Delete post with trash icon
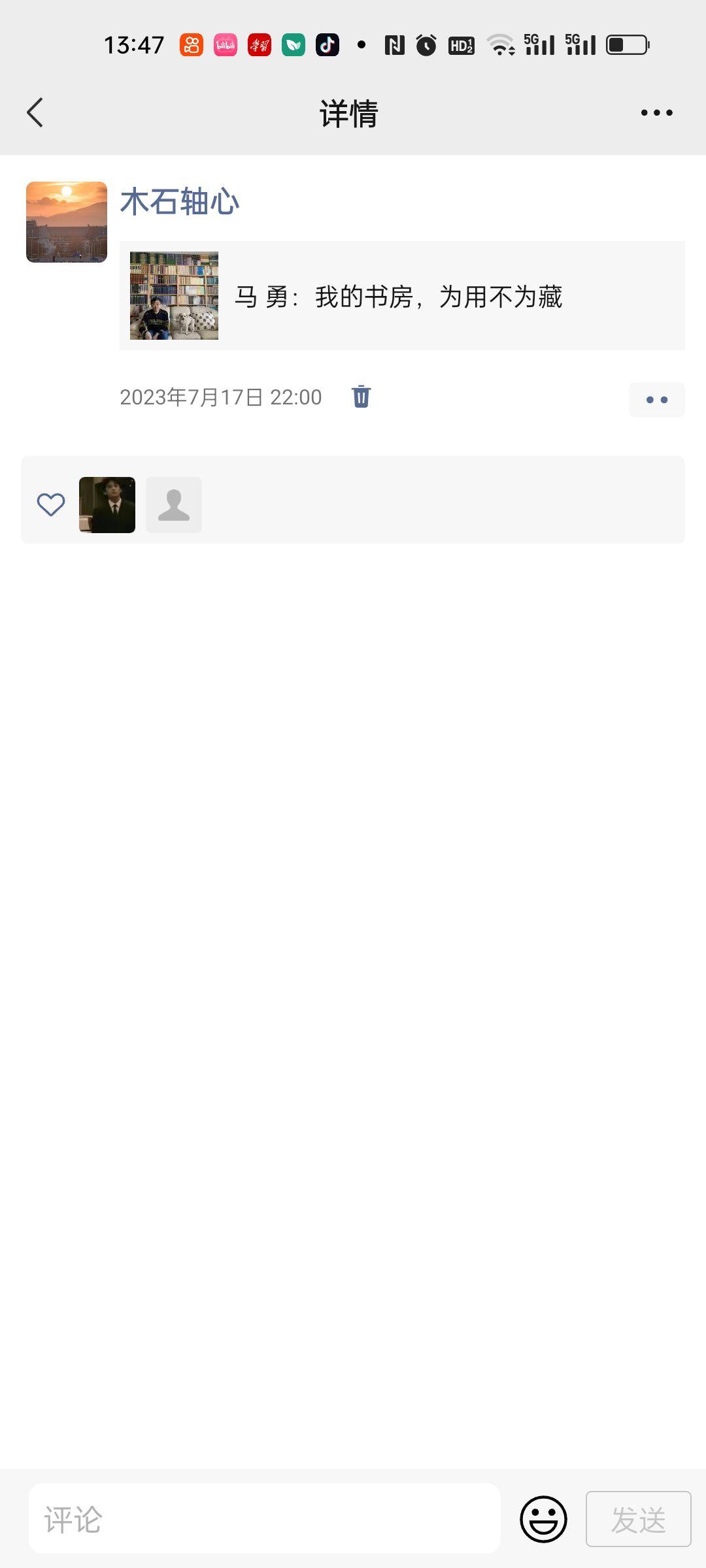 (361, 397)
